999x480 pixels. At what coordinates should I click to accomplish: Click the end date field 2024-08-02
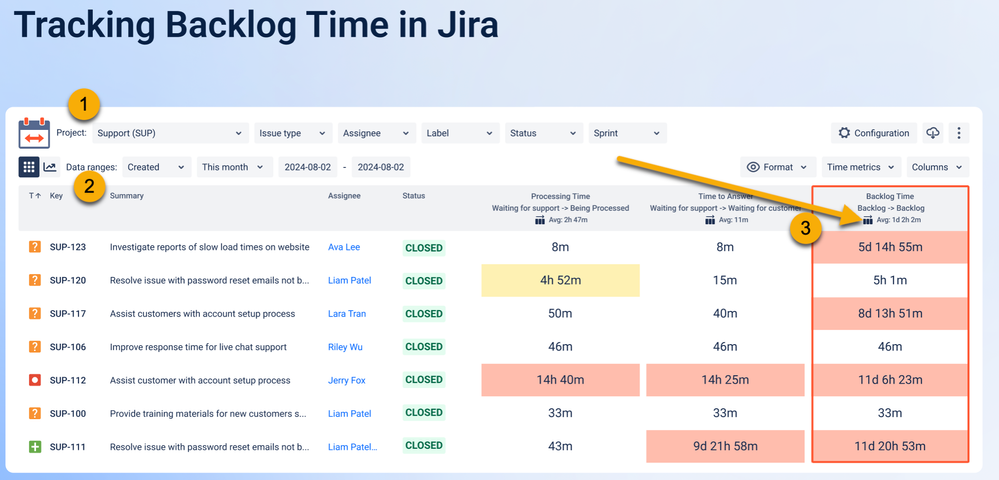381,167
